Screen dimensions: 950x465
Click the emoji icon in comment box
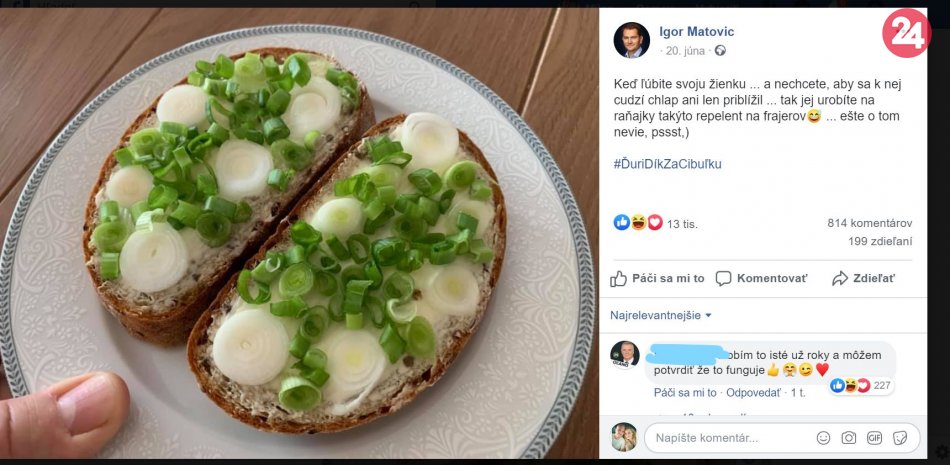823,438
